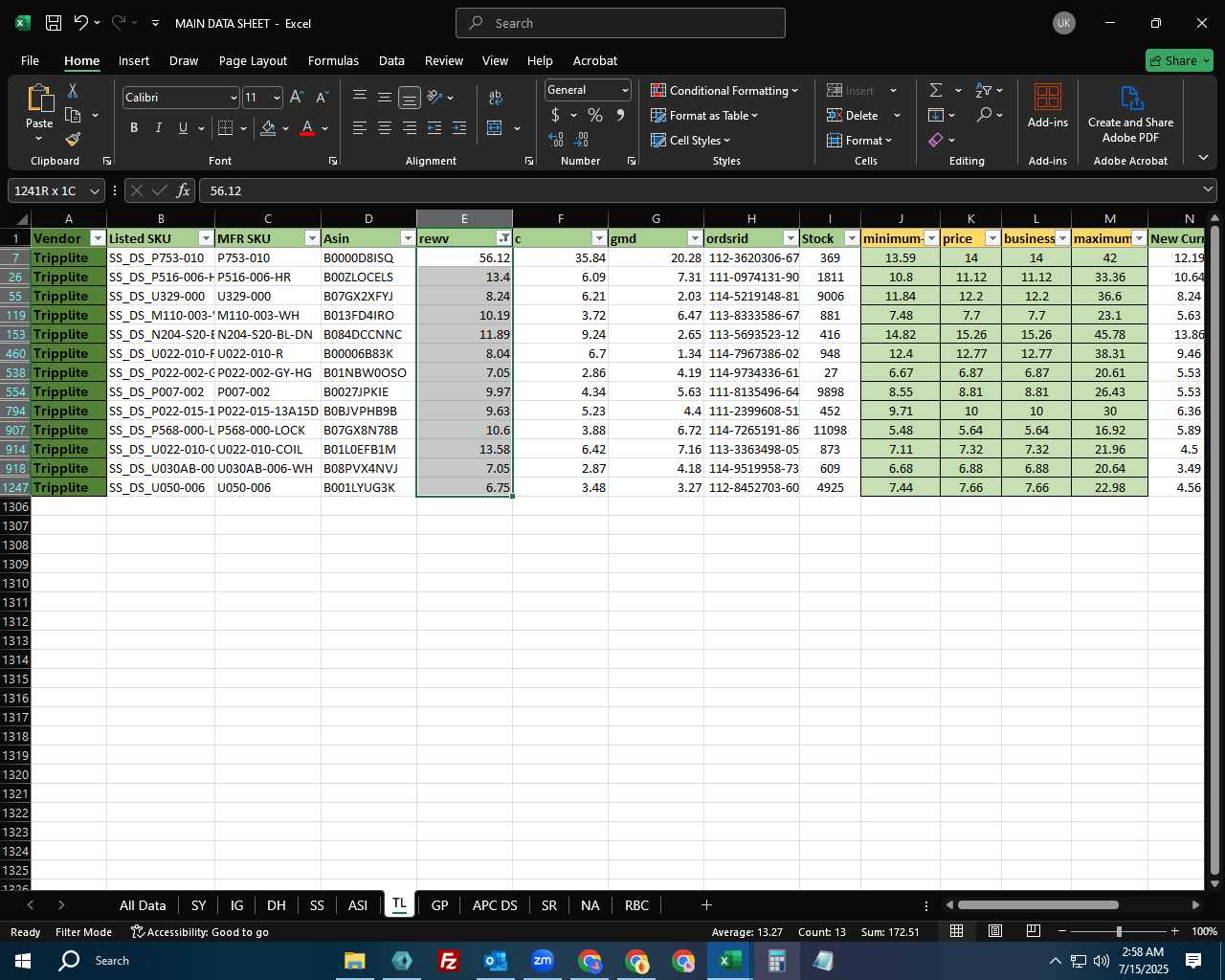Click the Save icon in title bar
The image size is (1225, 980).
pos(54,23)
